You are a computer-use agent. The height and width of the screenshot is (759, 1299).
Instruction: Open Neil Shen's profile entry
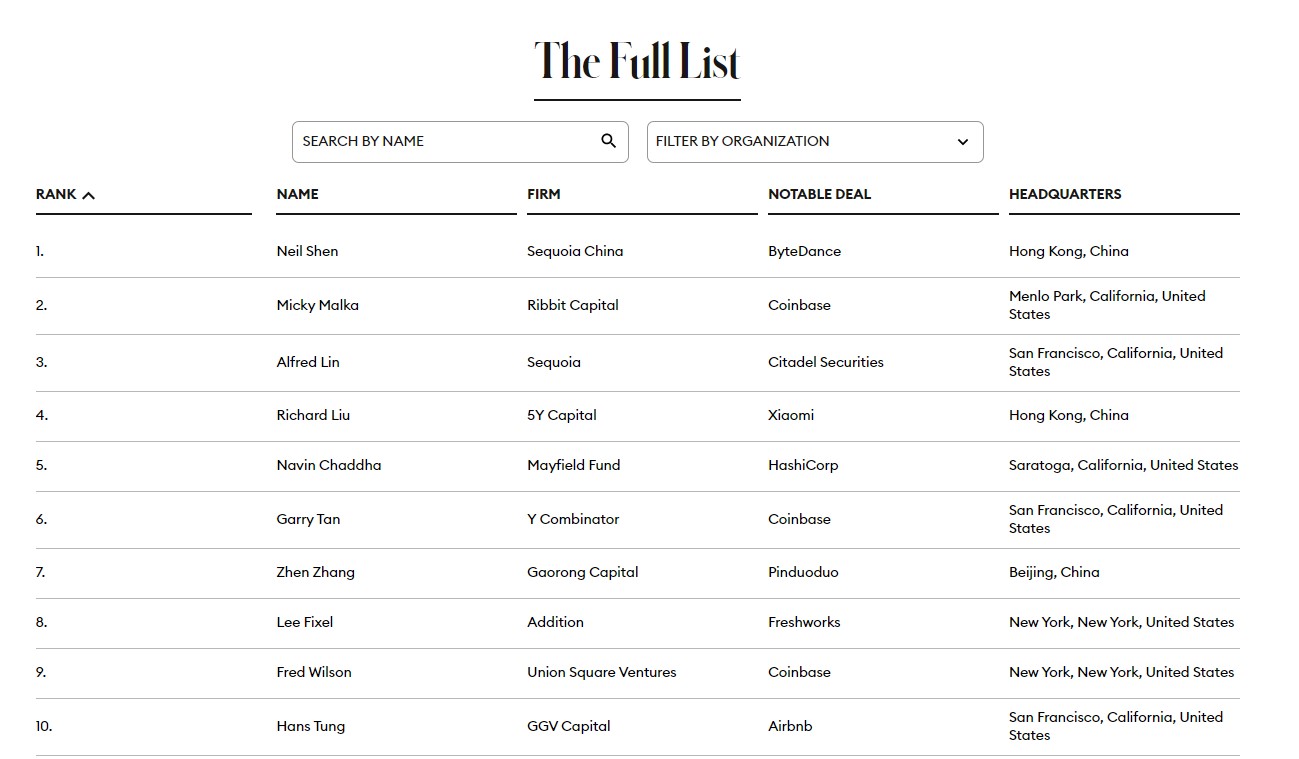[x=307, y=251]
